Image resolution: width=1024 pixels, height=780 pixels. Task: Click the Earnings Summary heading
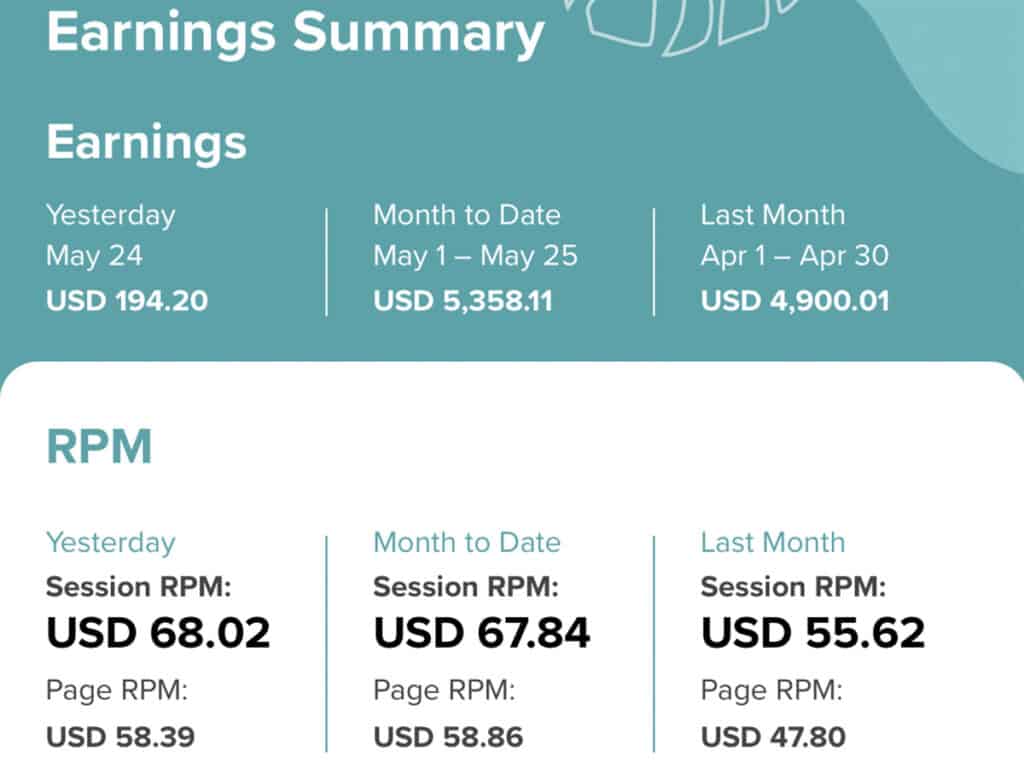[295, 34]
